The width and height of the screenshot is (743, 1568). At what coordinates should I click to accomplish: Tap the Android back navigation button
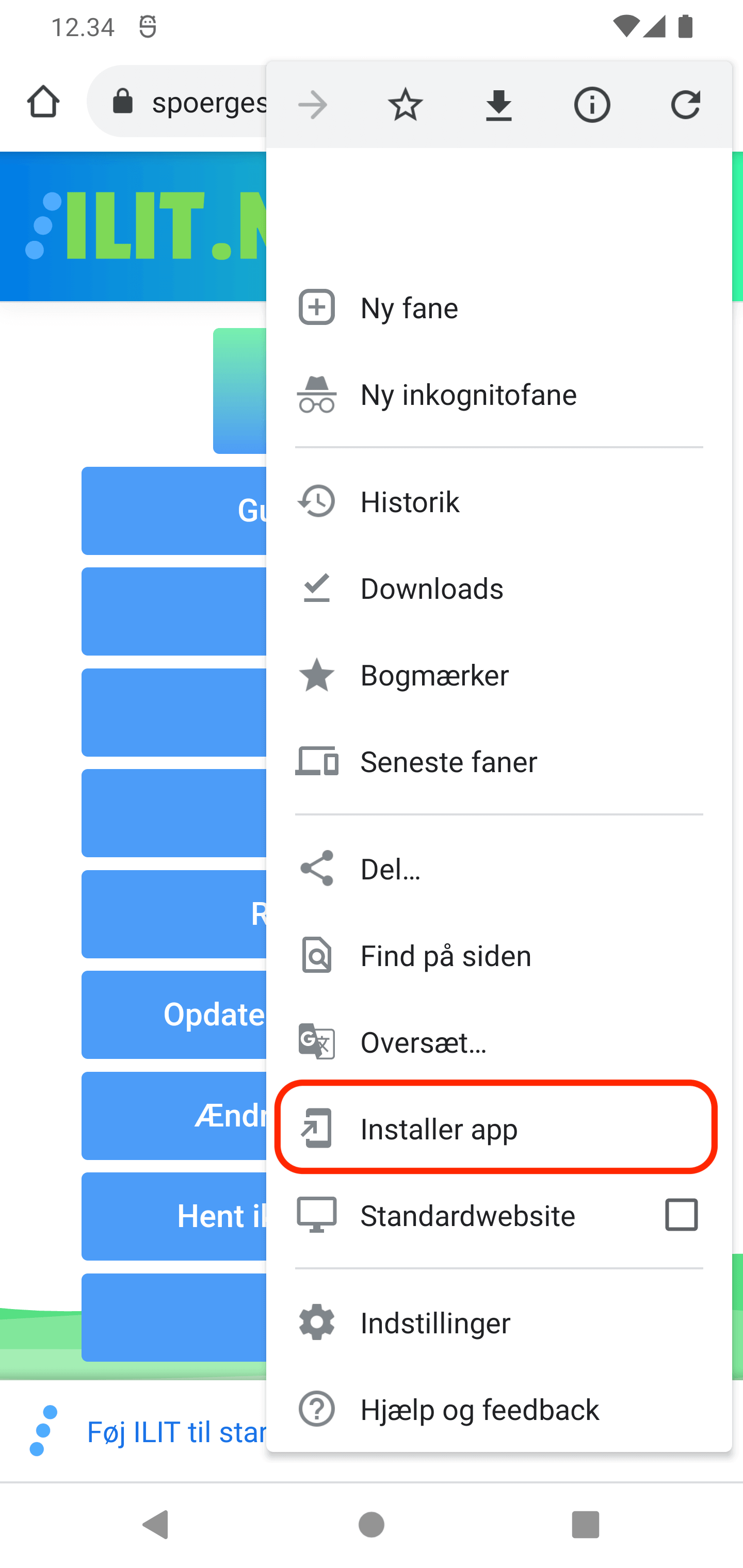pyautogui.click(x=156, y=1525)
